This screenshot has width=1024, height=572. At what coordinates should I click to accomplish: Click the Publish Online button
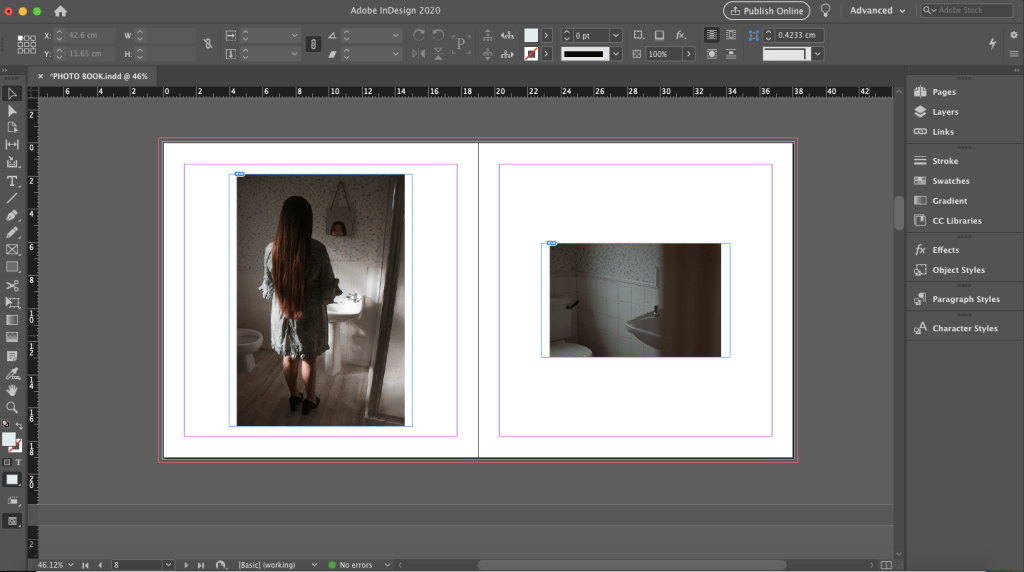766,11
